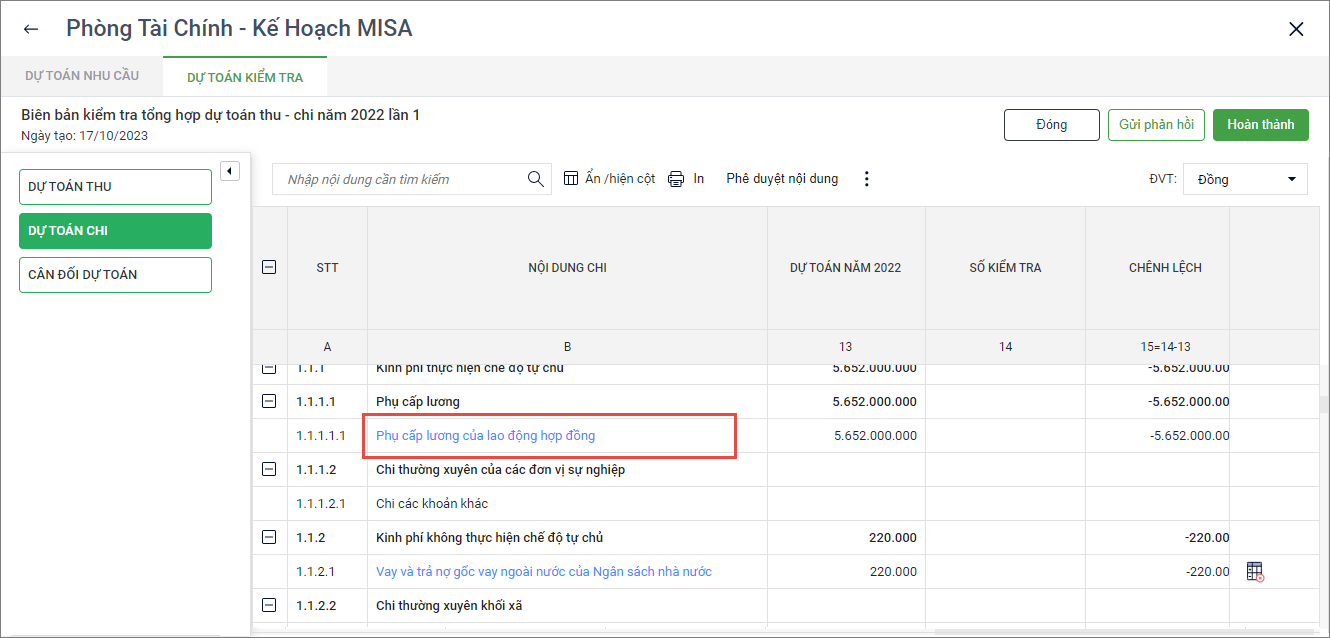Collapse the left sidebar panel arrow

pyautogui.click(x=229, y=171)
